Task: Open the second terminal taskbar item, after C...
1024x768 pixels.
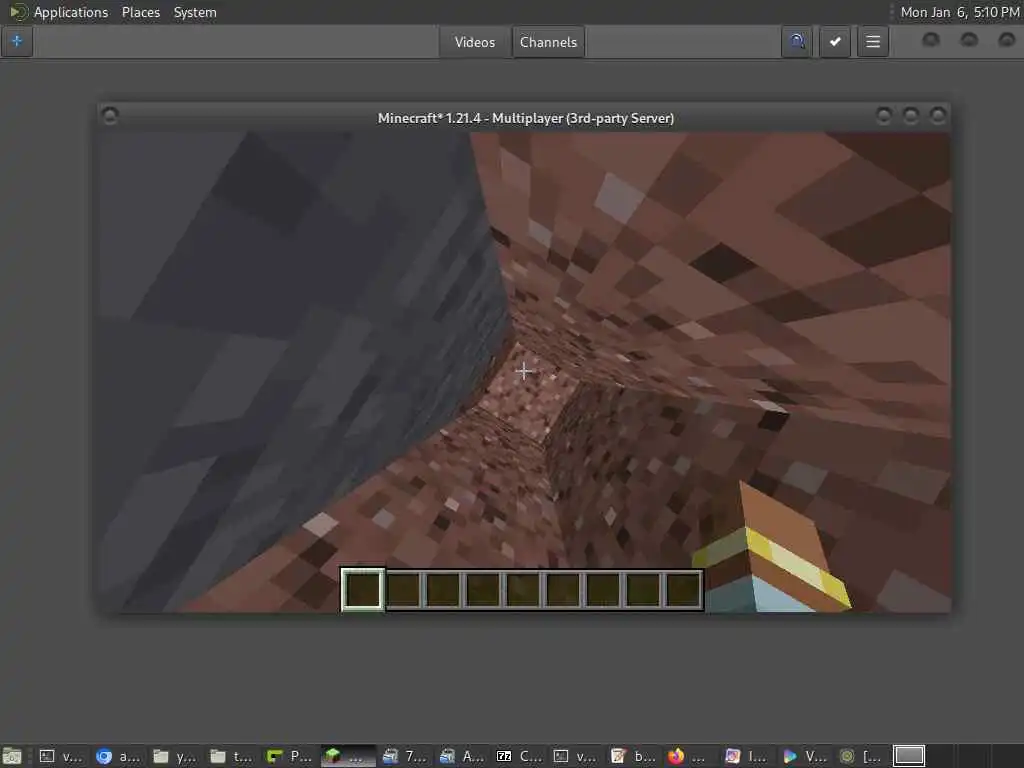Action: (x=576, y=756)
